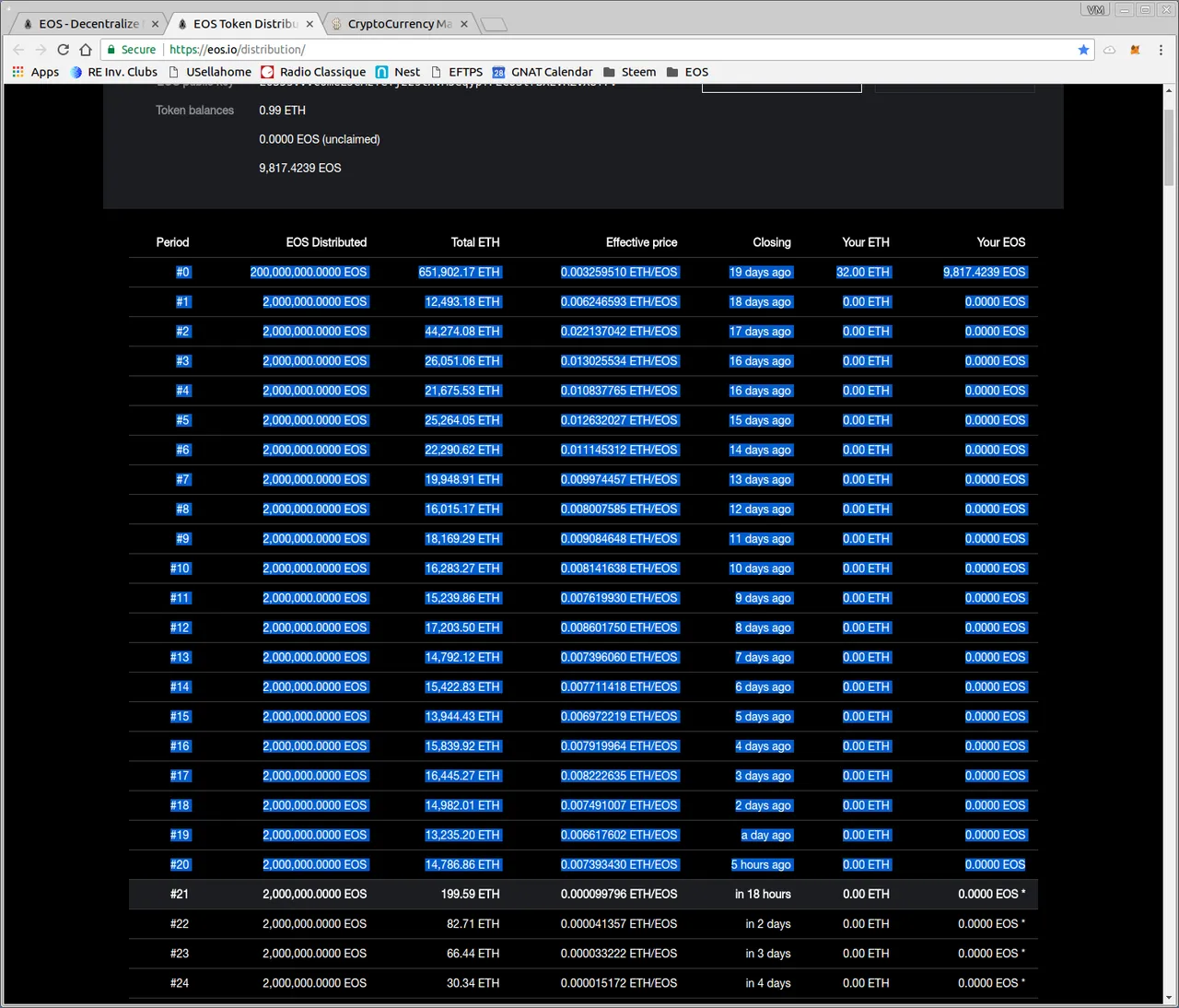This screenshot has width=1179, height=1008.
Task: Click 32.00 ETH in Your ETH column
Action: click(863, 272)
